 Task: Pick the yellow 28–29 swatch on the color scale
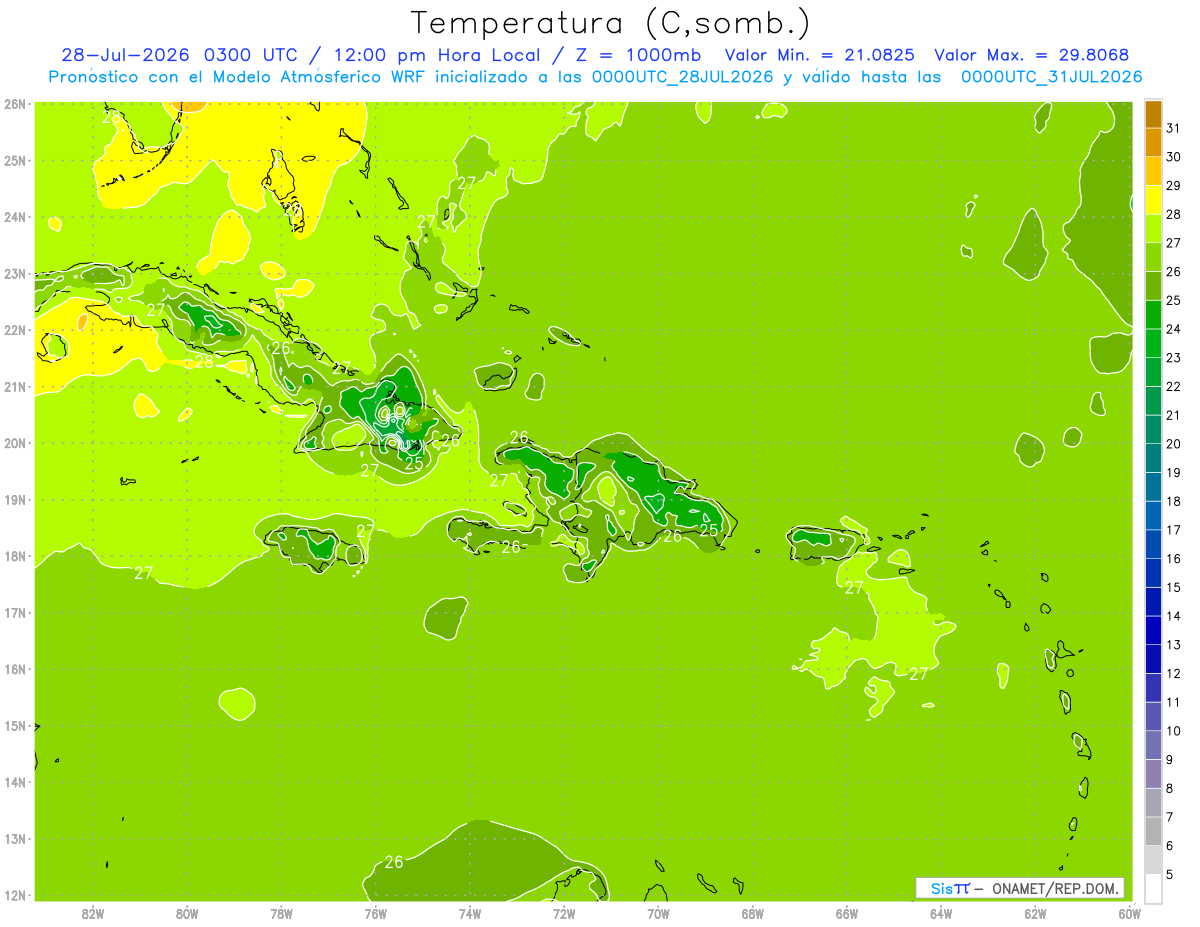(x=1153, y=200)
